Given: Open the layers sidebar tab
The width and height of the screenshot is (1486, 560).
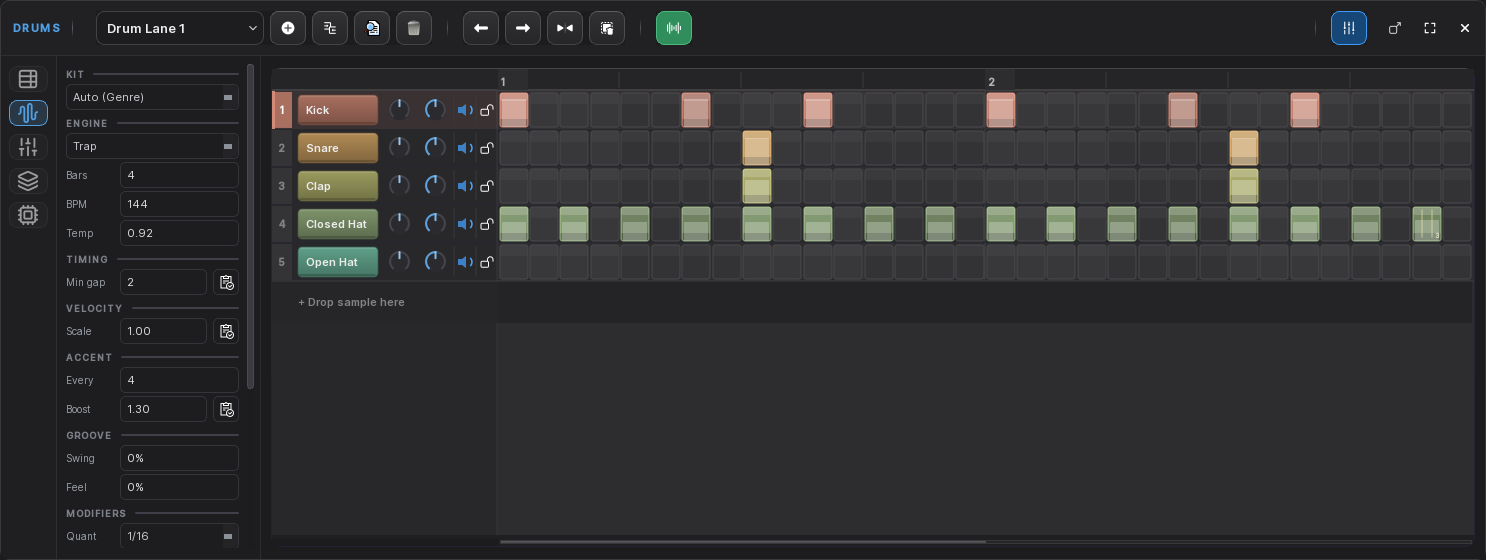Looking at the screenshot, I should (x=28, y=181).
